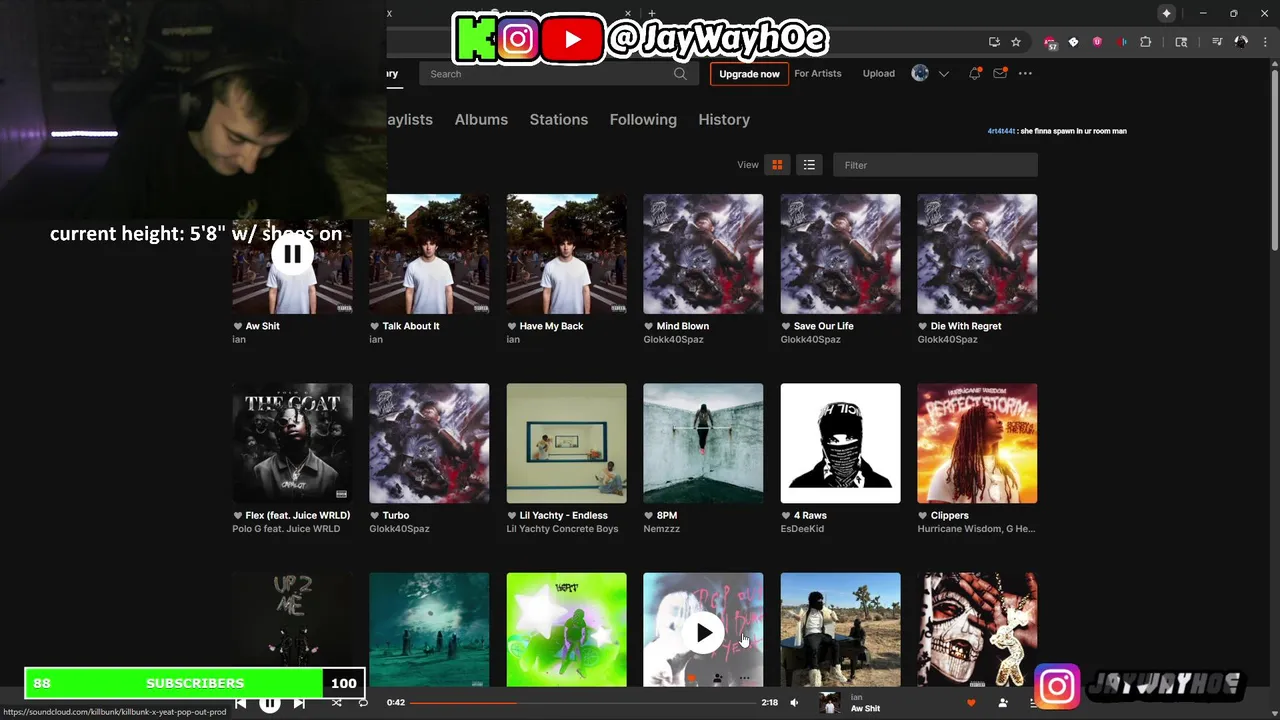The image size is (1280, 720).
Task: Open the EsDeeKid artist link
Action: pyautogui.click(x=802, y=528)
